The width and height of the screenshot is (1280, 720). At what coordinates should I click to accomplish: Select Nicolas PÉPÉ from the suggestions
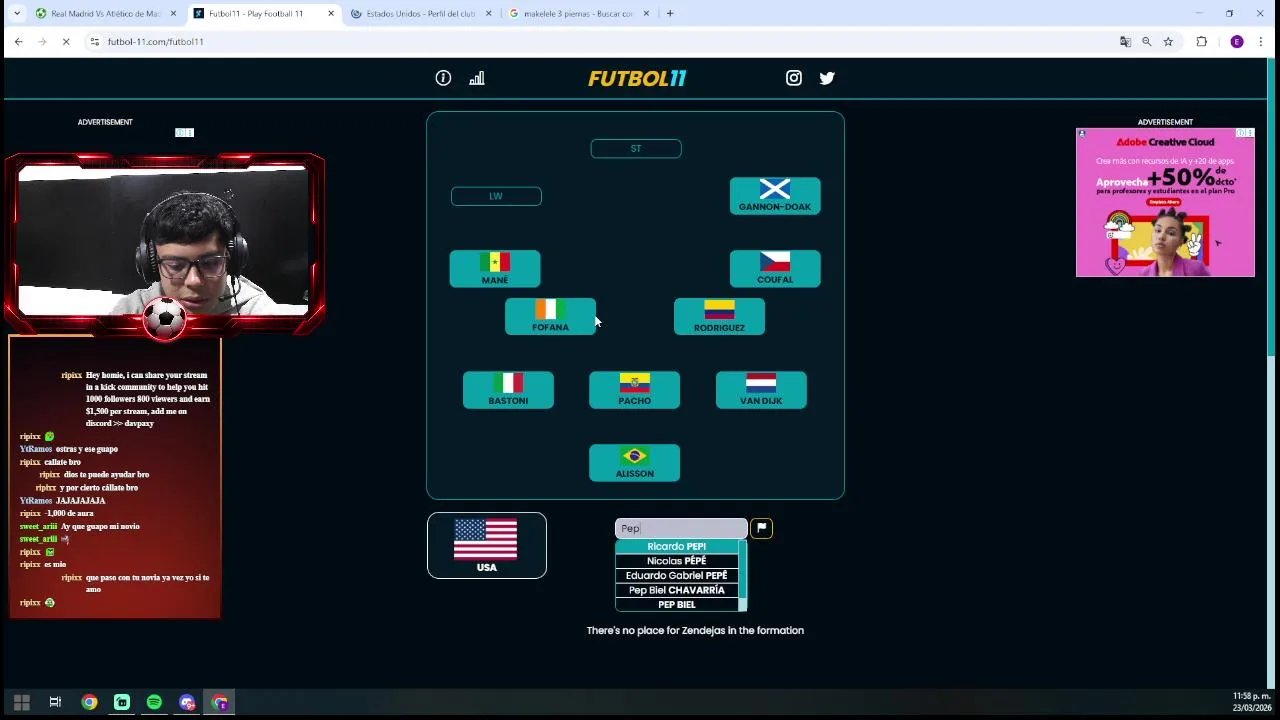pos(677,561)
